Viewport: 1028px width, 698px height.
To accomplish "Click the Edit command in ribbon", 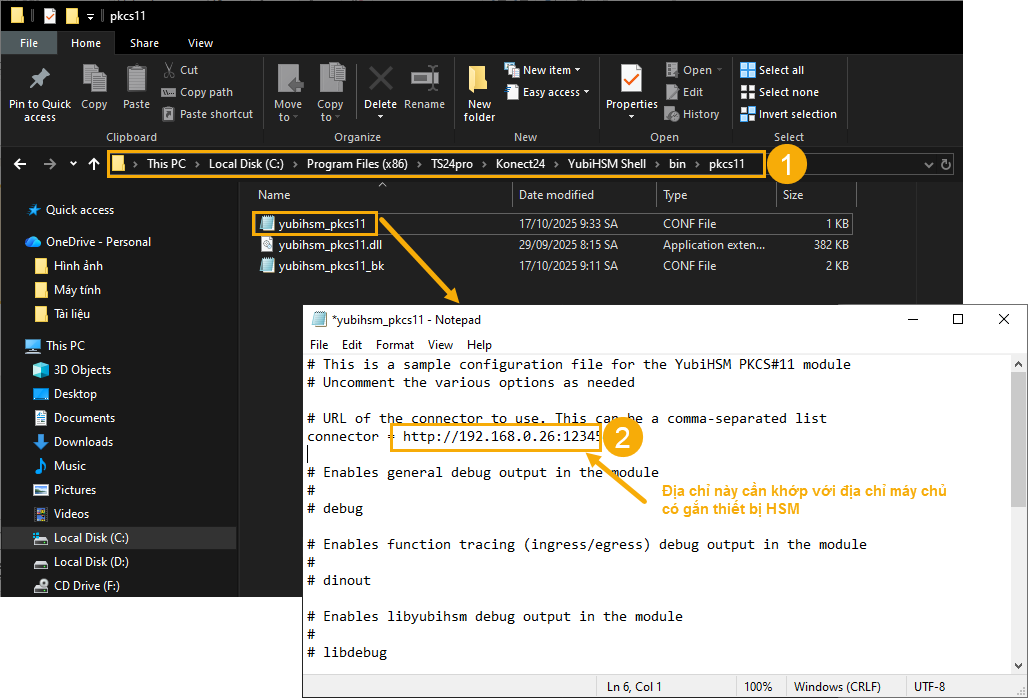I will 684,92.
